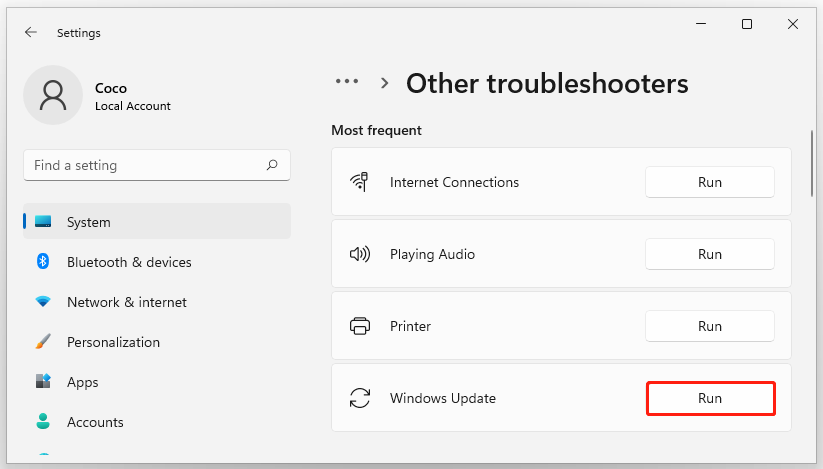Focus the Find a setting search box
Viewport: 823px width, 469px height.
click(157, 165)
